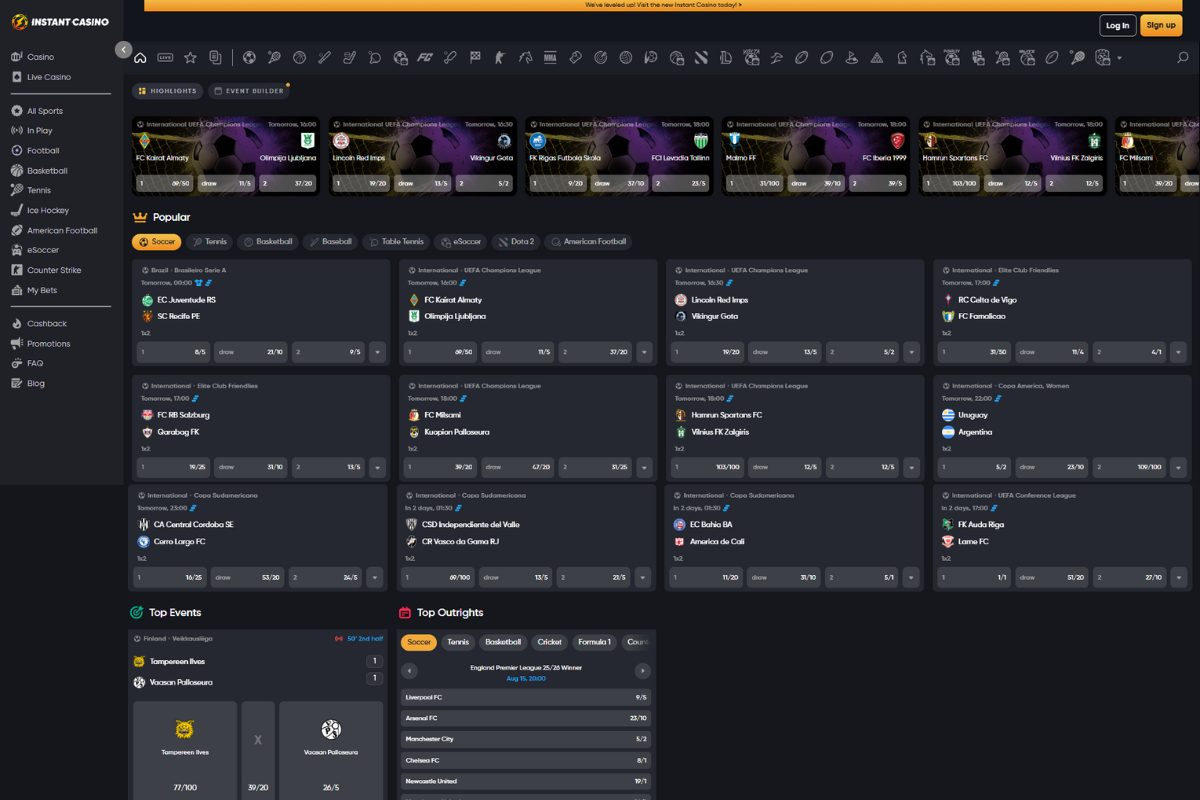Open the sportsbook home icon
Image resolution: width=1200 pixels, height=800 pixels.
pyautogui.click(x=140, y=58)
